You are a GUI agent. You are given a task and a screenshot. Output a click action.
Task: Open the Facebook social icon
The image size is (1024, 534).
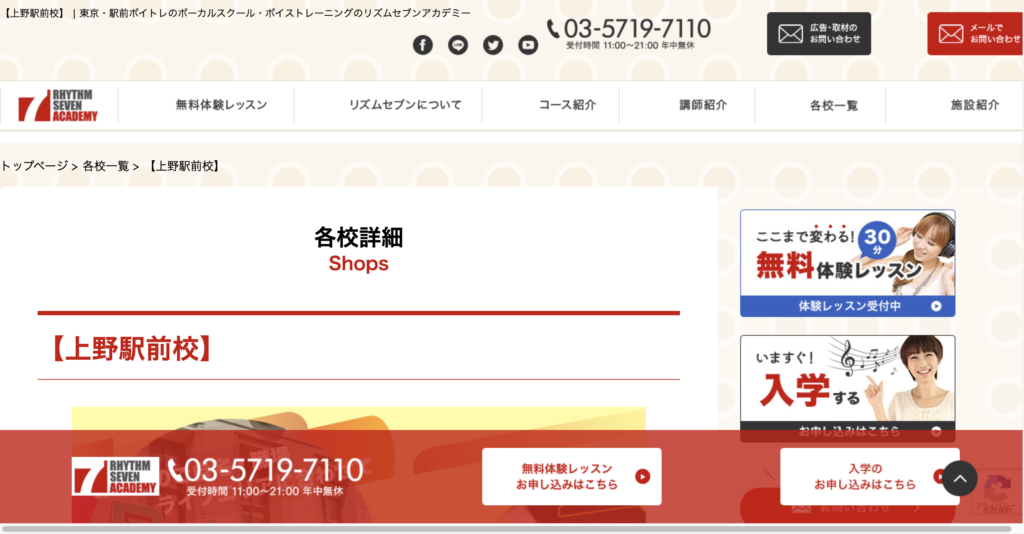(x=423, y=44)
